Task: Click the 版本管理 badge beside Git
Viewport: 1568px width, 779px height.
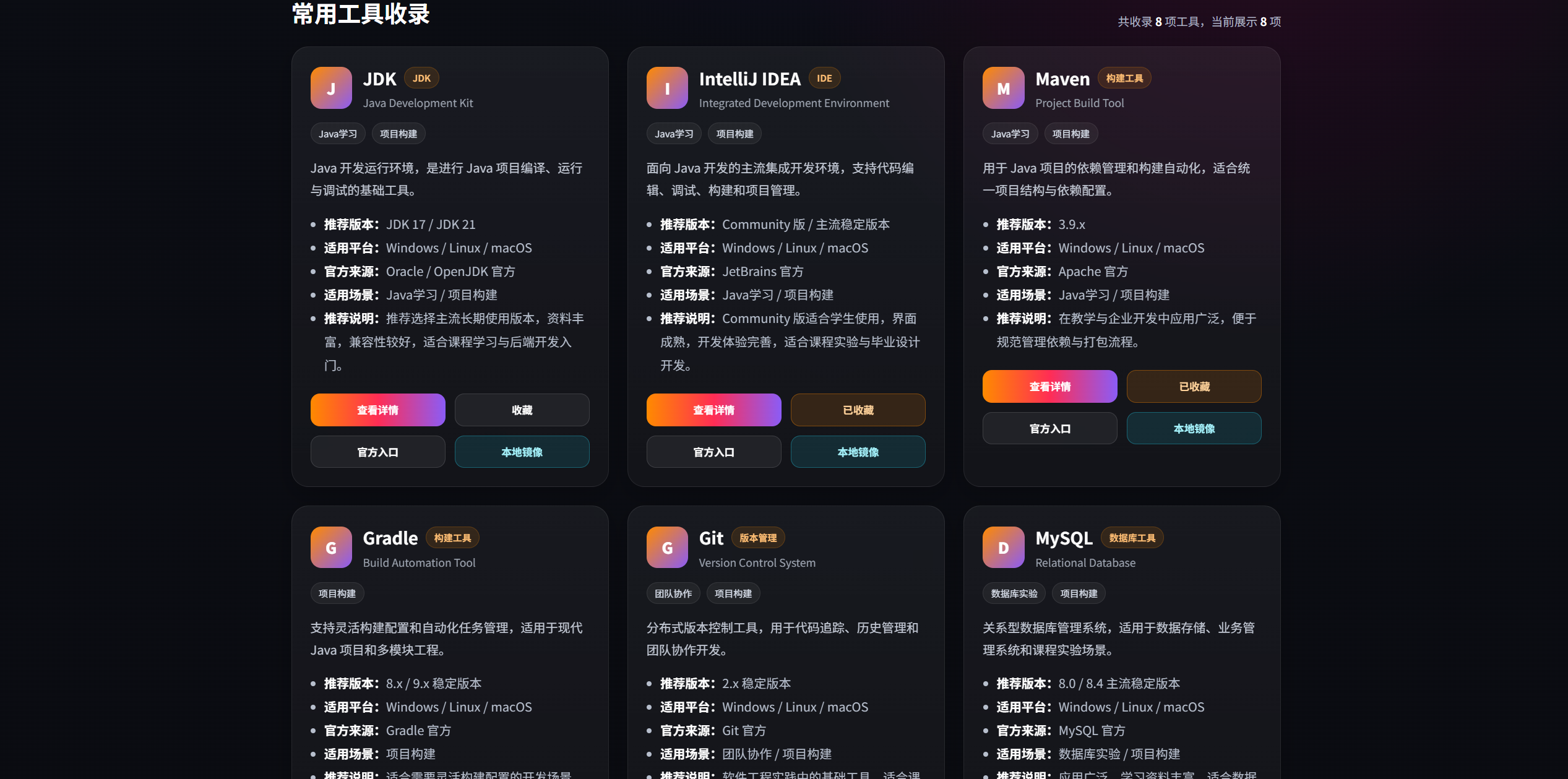Action: click(x=758, y=538)
